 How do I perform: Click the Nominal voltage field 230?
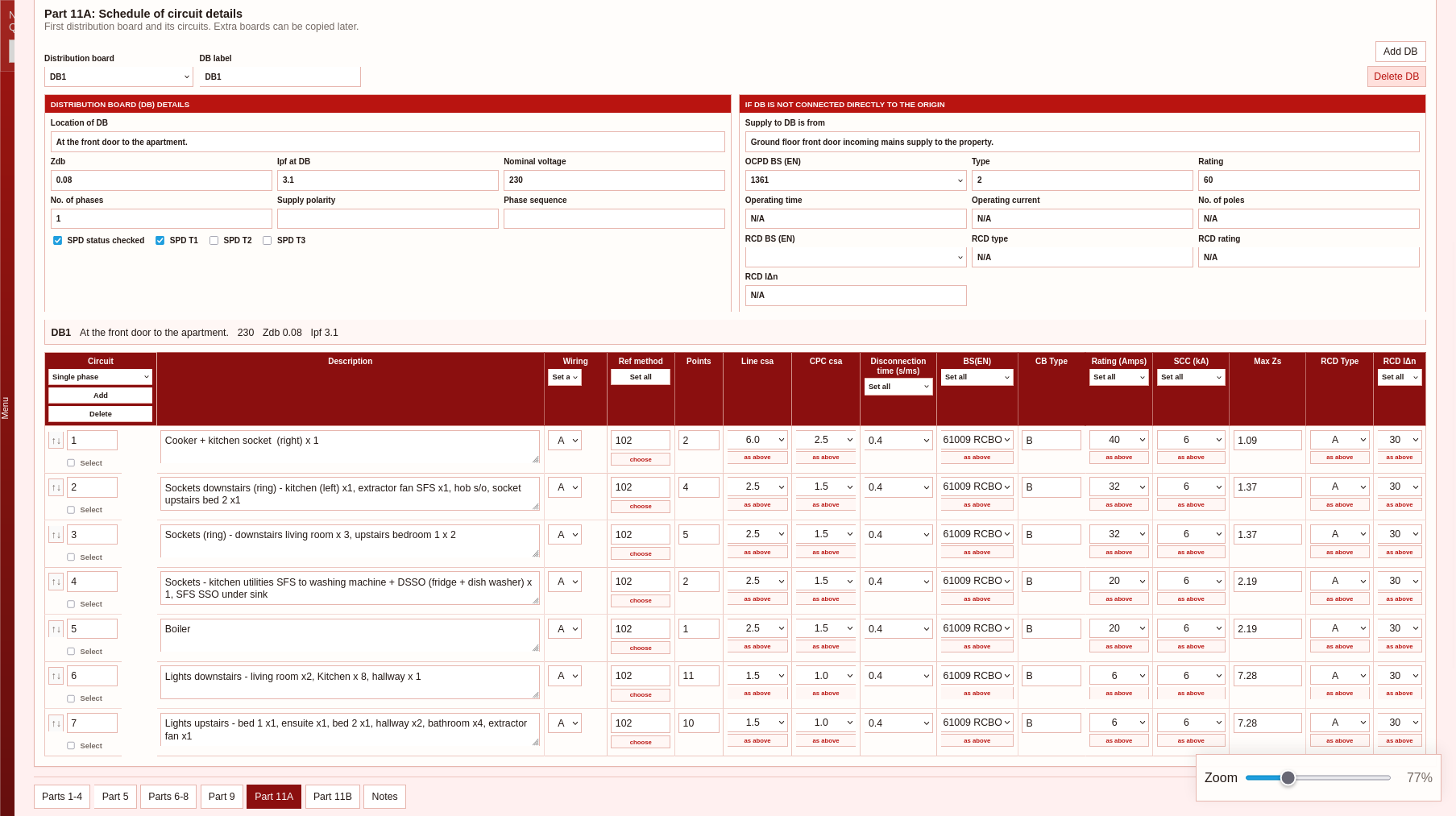click(x=614, y=180)
